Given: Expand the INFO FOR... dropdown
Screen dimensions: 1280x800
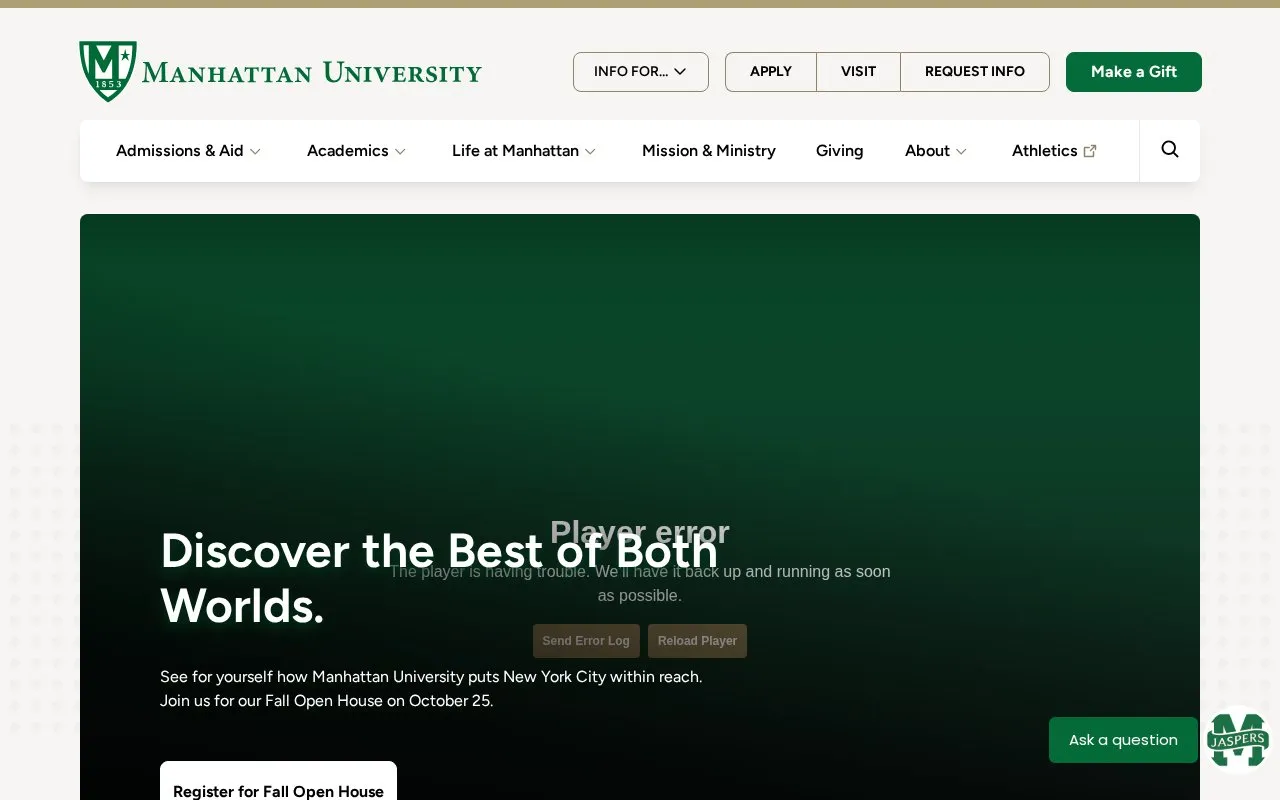Looking at the screenshot, I should coord(640,72).
